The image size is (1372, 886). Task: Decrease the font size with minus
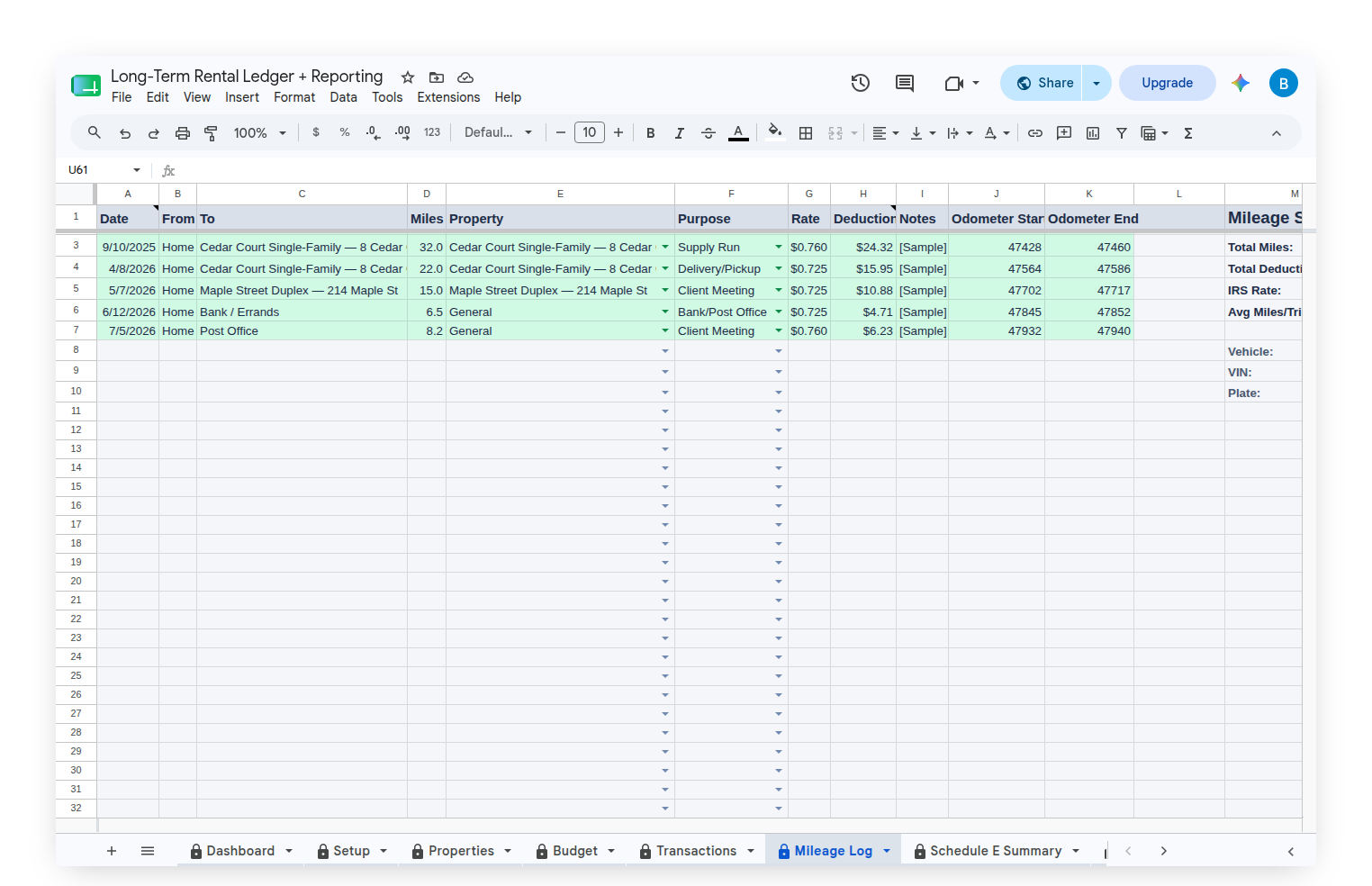point(561,133)
